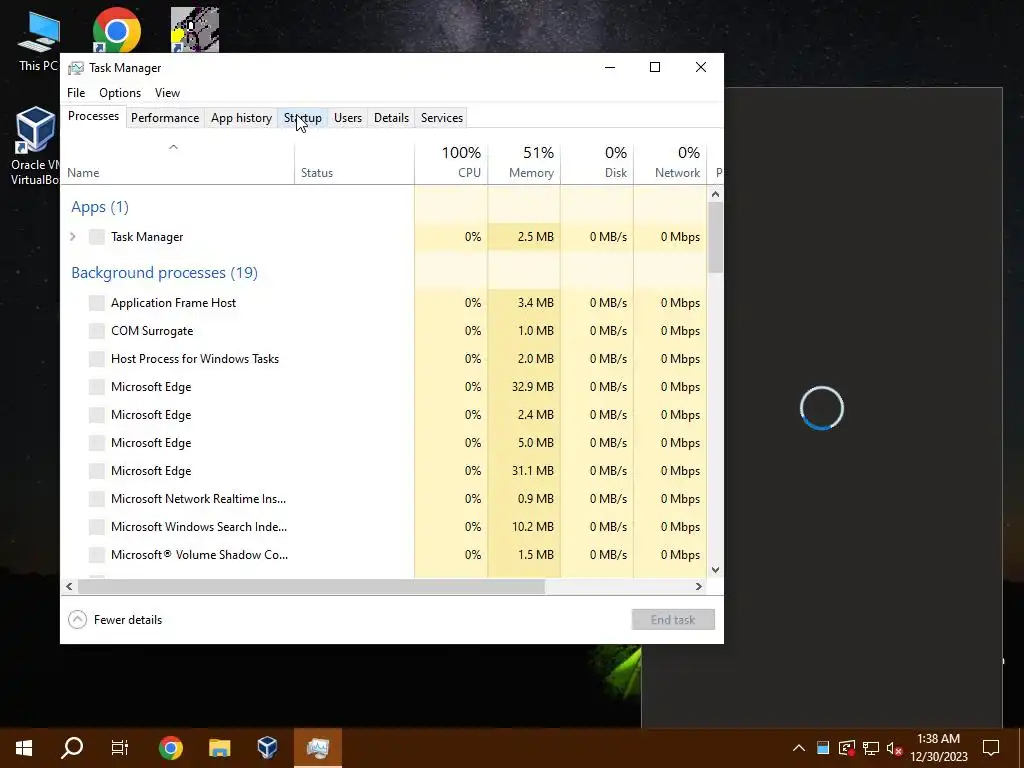Expand the Task Manager app entry
The height and width of the screenshot is (768, 1024).
pyautogui.click(x=73, y=237)
